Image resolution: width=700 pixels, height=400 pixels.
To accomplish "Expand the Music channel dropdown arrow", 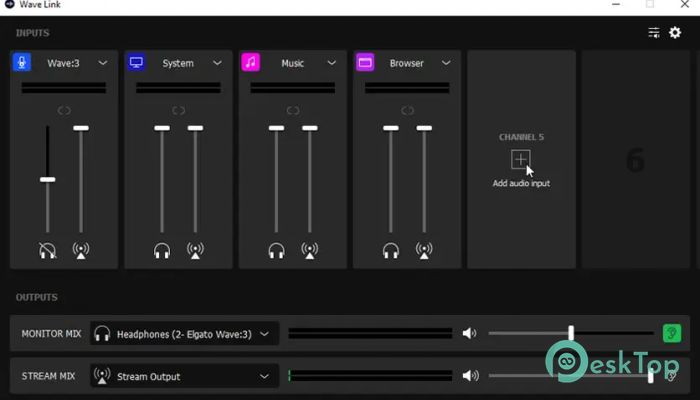I will pos(332,63).
